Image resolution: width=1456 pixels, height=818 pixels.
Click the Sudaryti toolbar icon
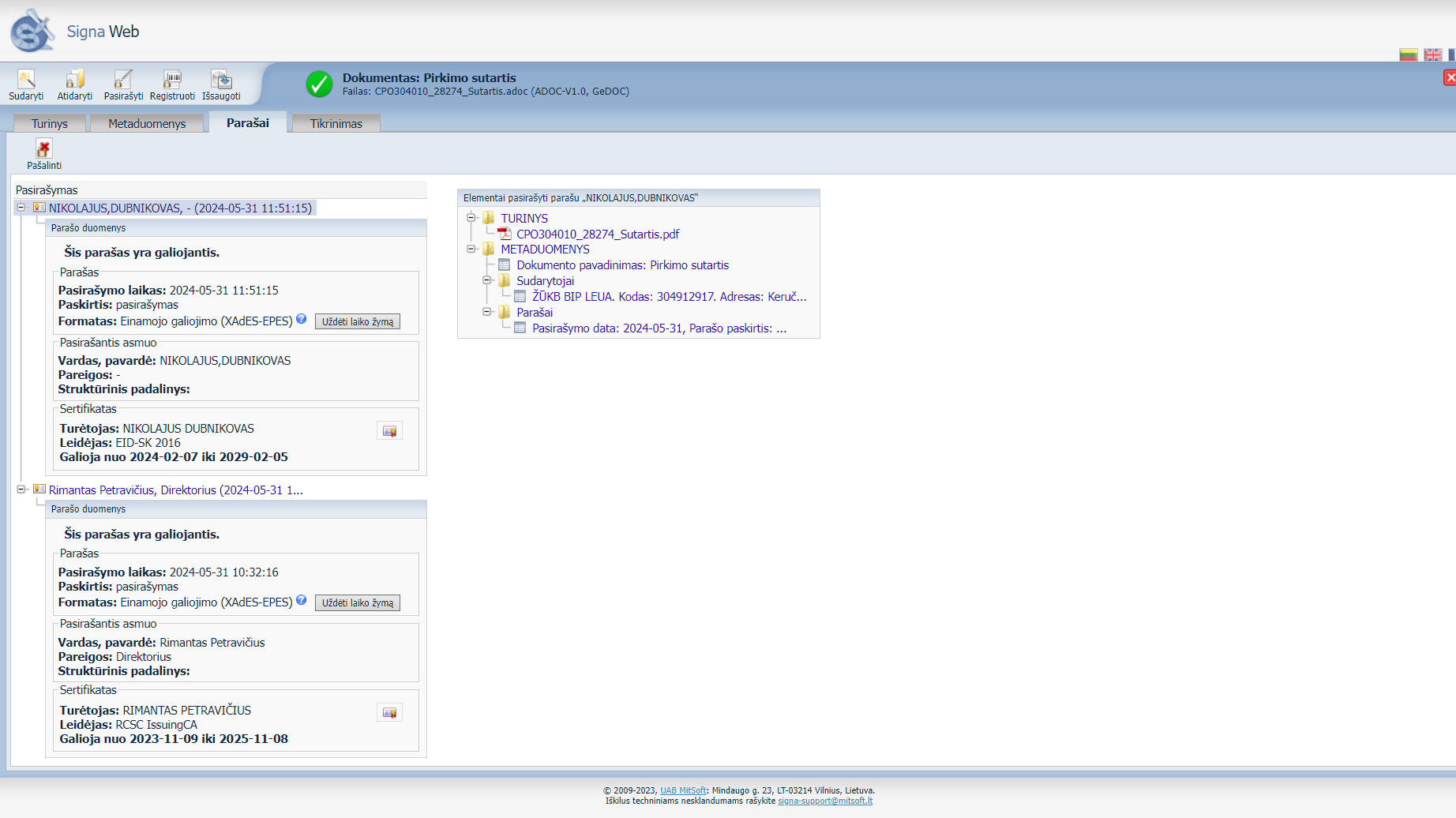26,81
